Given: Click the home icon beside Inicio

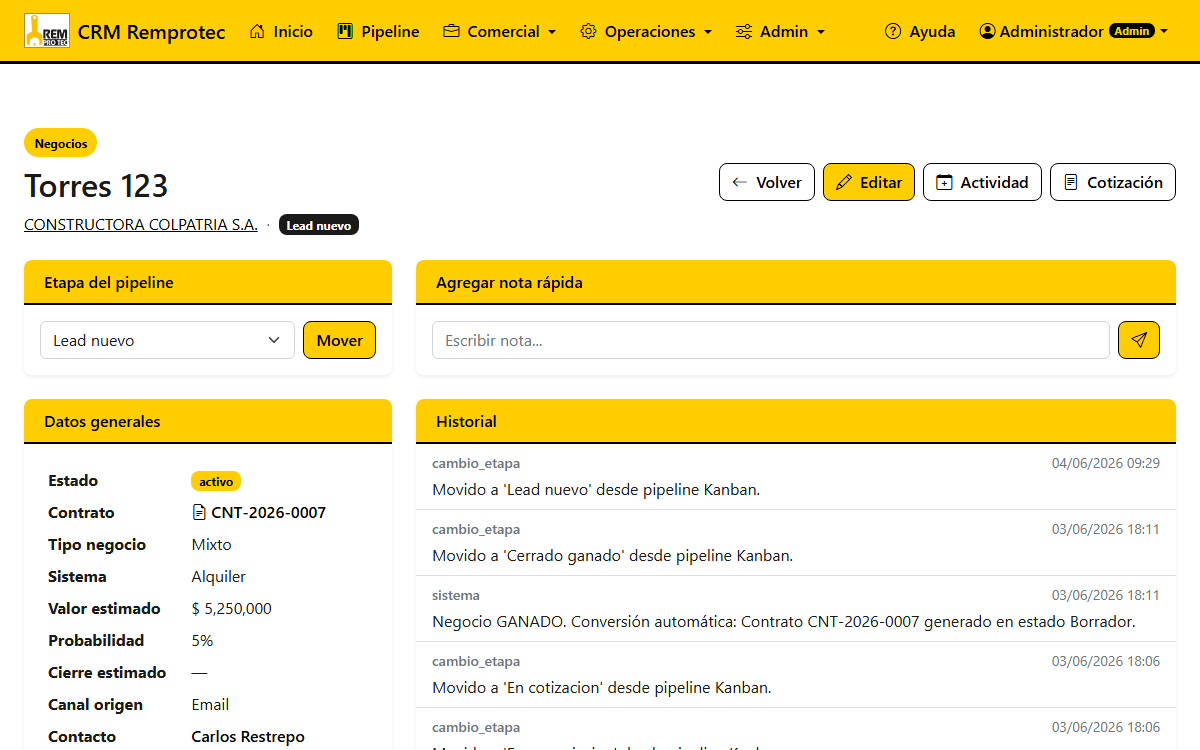Looking at the screenshot, I should [x=257, y=31].
